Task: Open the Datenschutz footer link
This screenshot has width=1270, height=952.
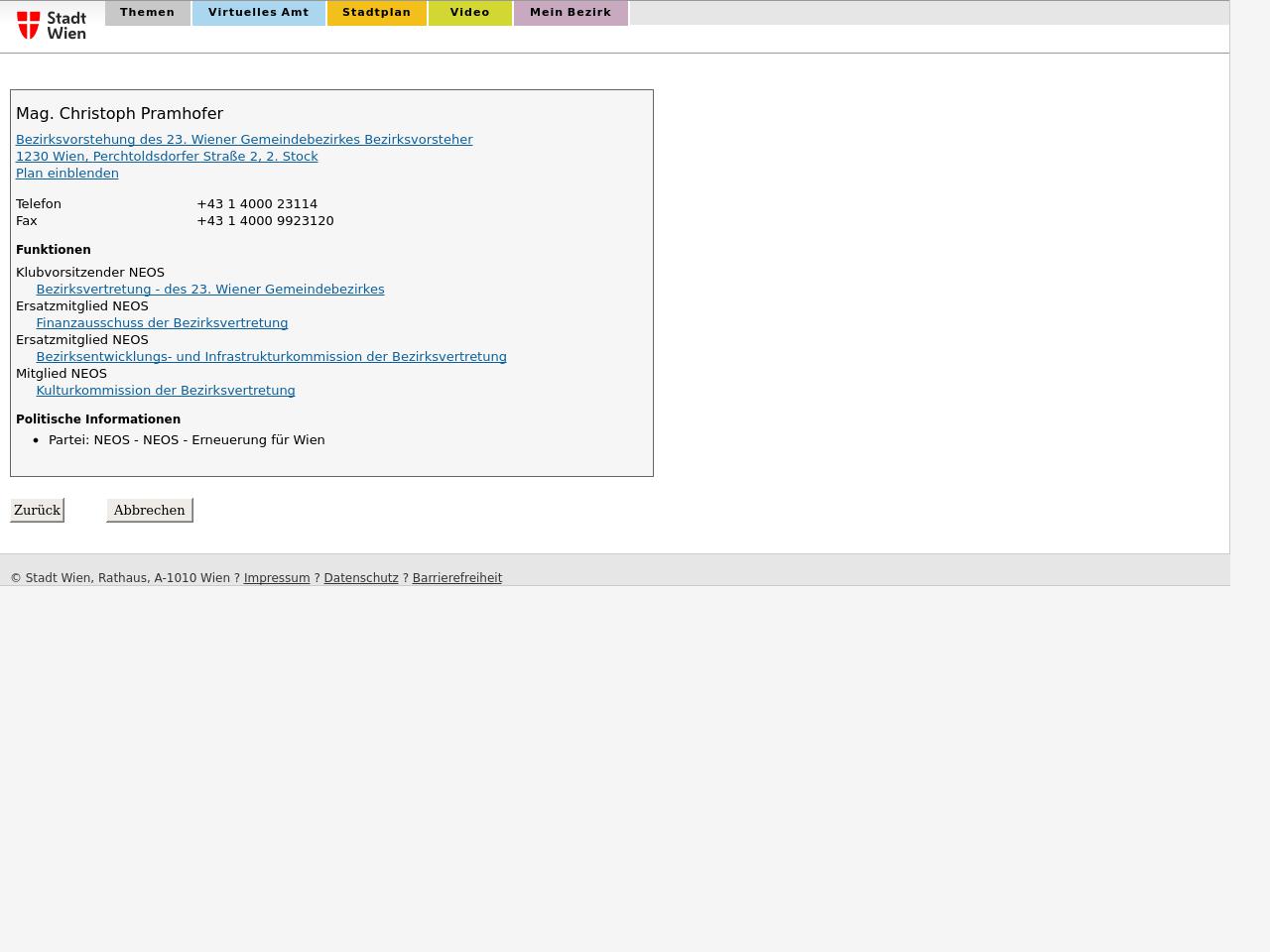Action: (x=361, y=578)
